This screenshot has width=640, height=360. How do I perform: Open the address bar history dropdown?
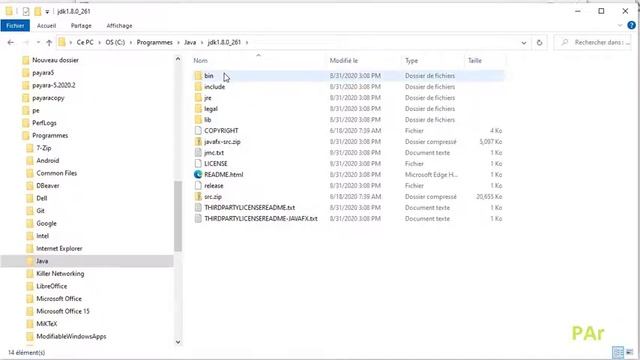[524, 42]
